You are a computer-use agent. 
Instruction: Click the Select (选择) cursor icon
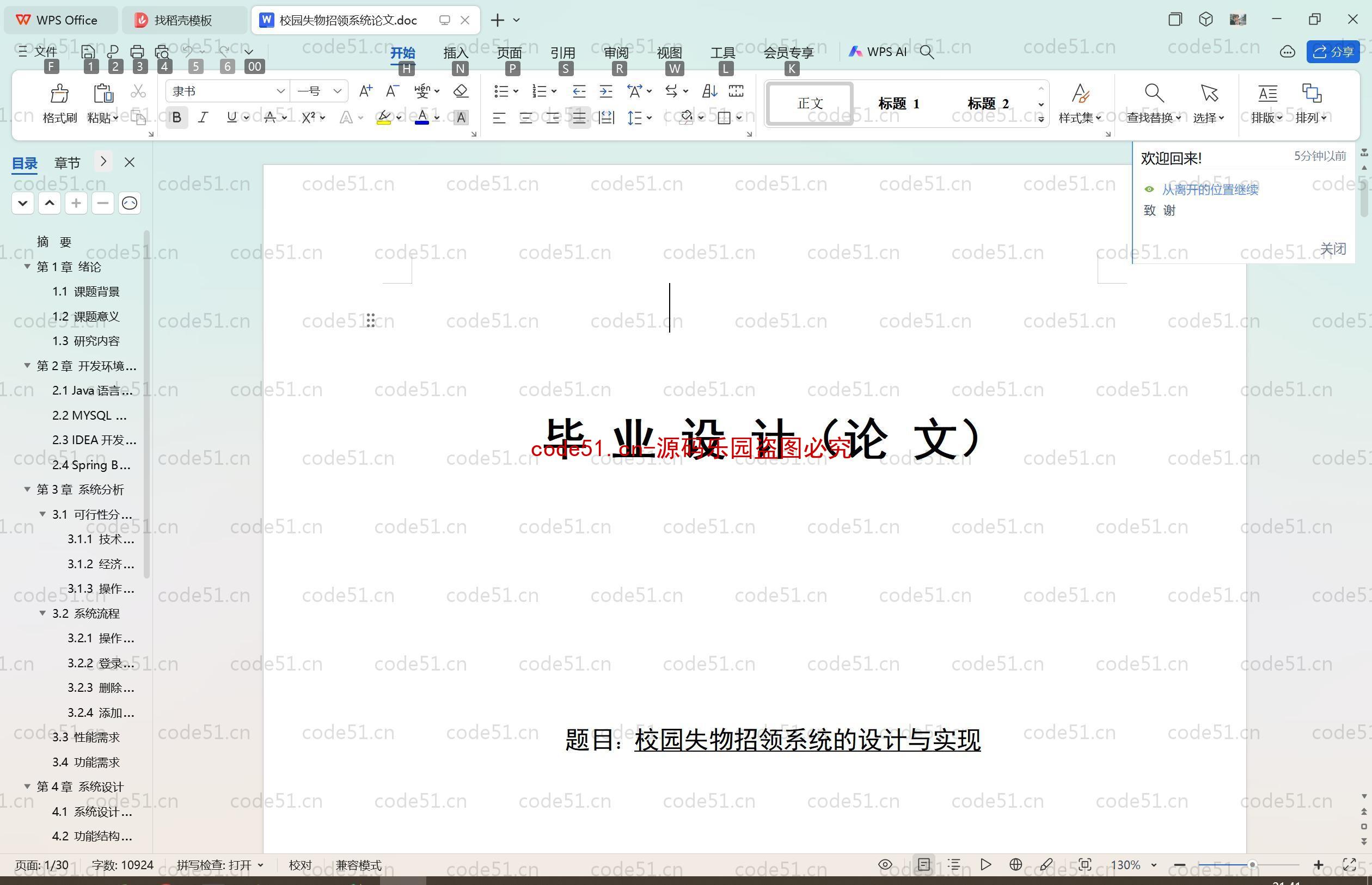point(1209,93)
